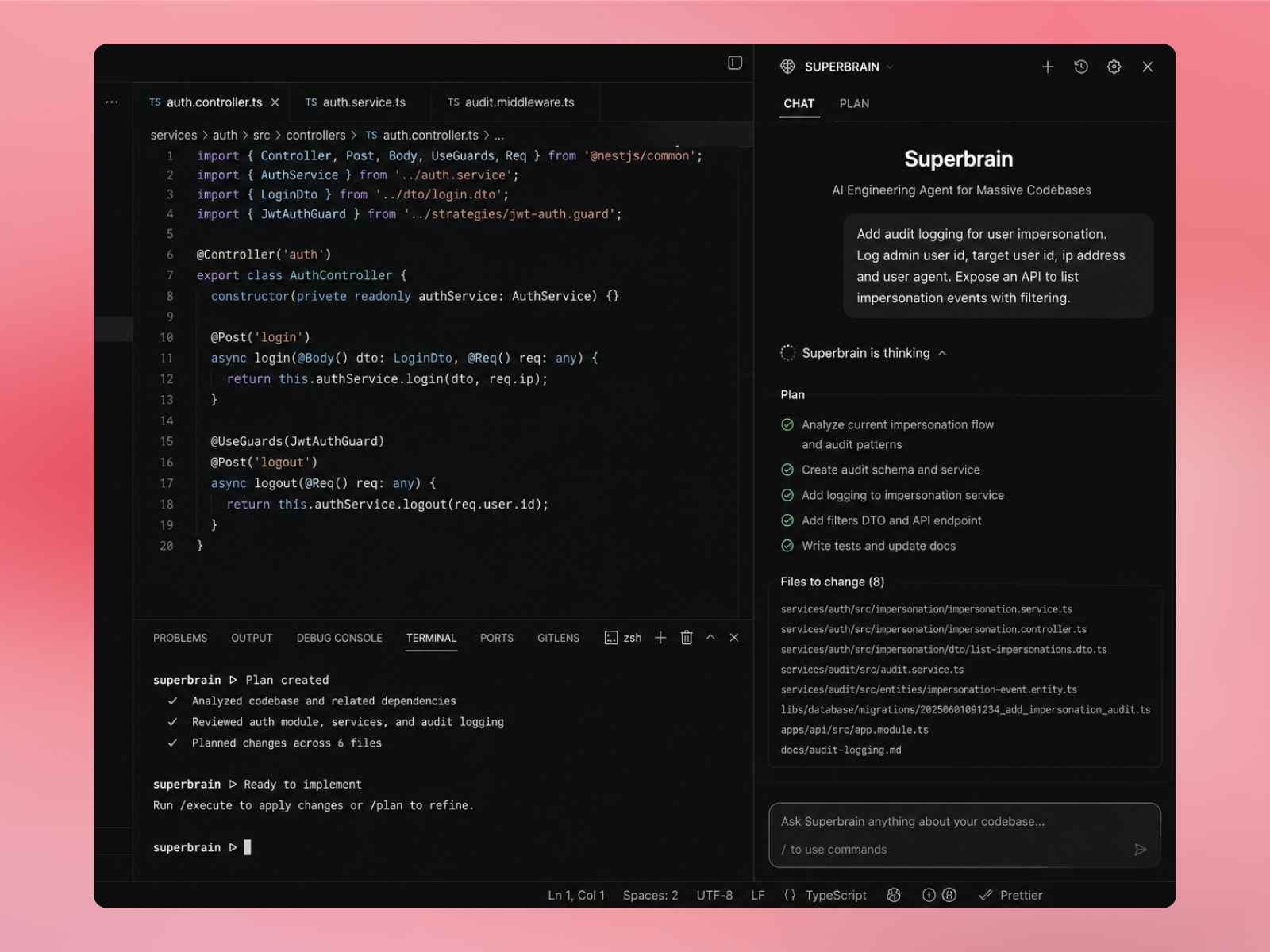Close the terminal panel
Screen dimensions: 1270x952
click(734, 638)
